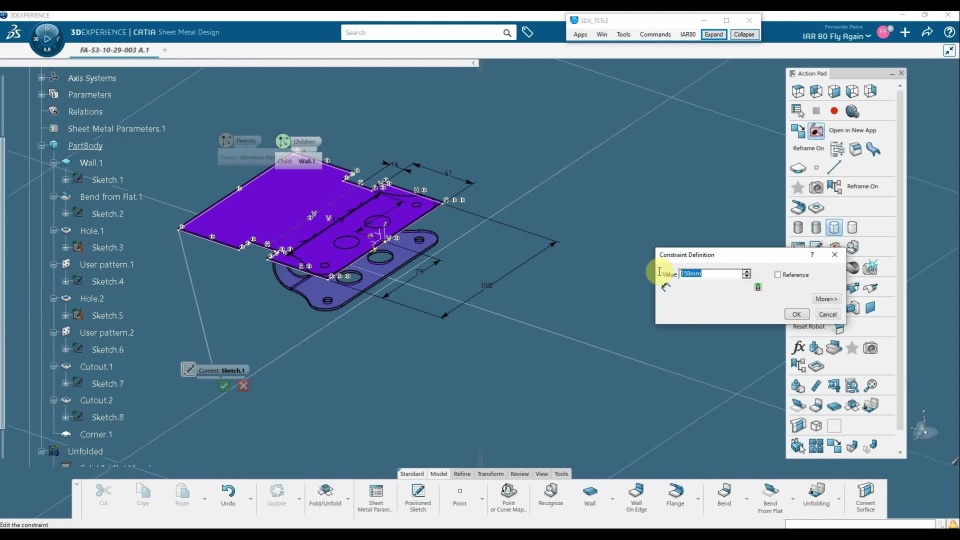Select the Flange tool
The width and height of the screenshot is (960, 540).
coord(675,494)
